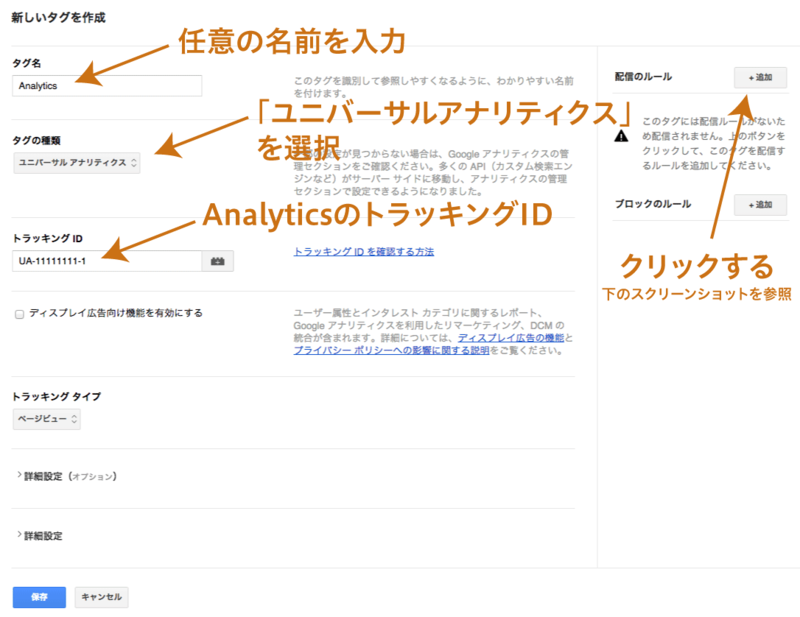The height and width of the screenshot is (617, 800).
Task: Click the blue 保存 button
Action: point(39,597)
